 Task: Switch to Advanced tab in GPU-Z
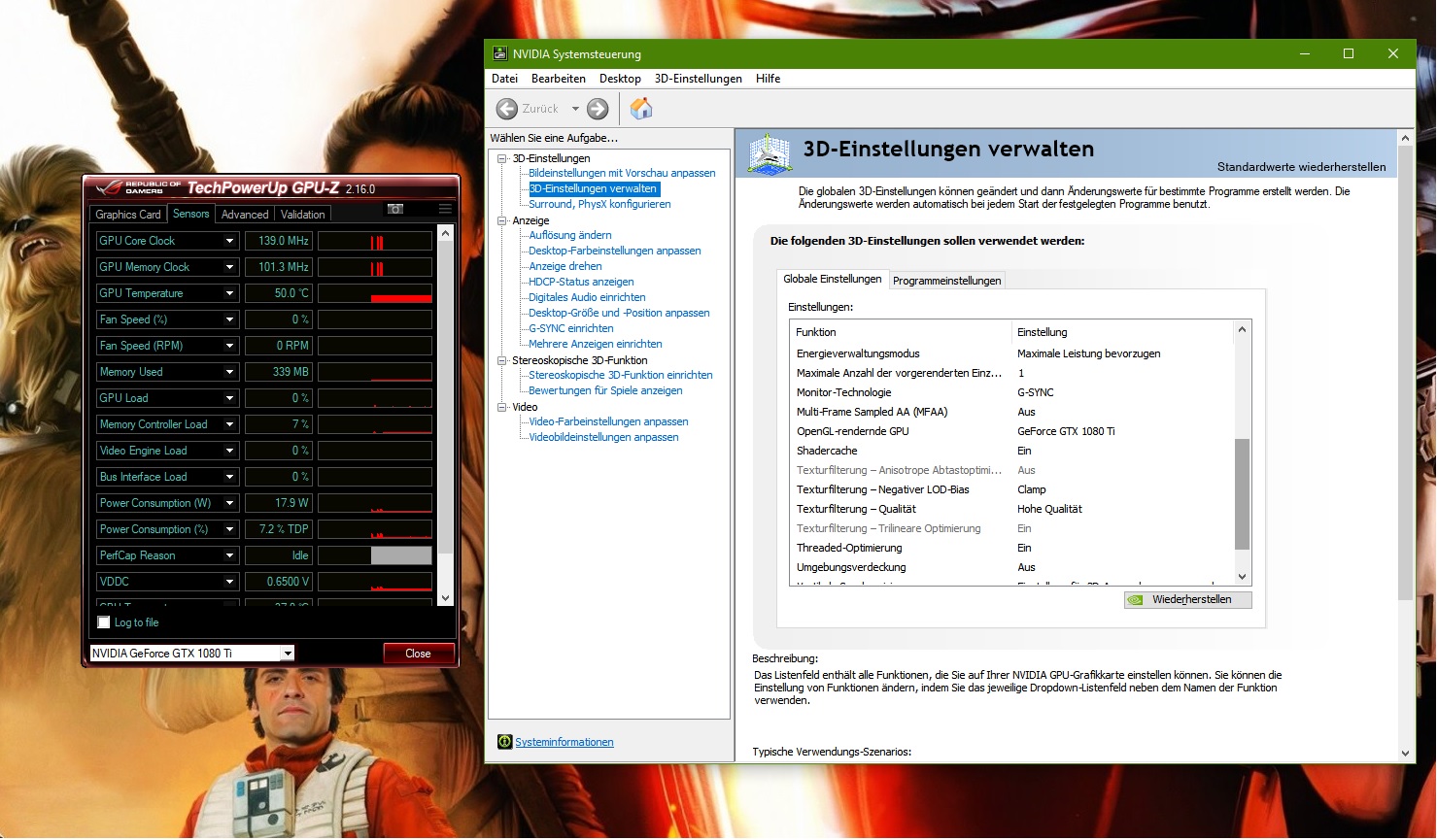(x=245, y=215)
